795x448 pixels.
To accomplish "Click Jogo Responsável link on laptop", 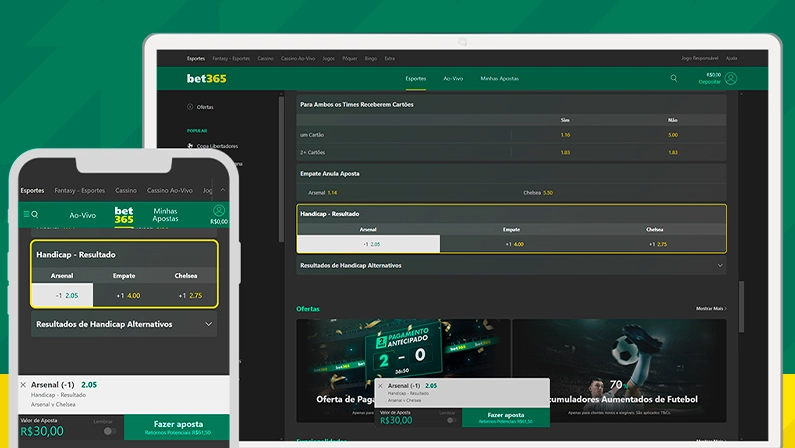I will coord(700,58).
